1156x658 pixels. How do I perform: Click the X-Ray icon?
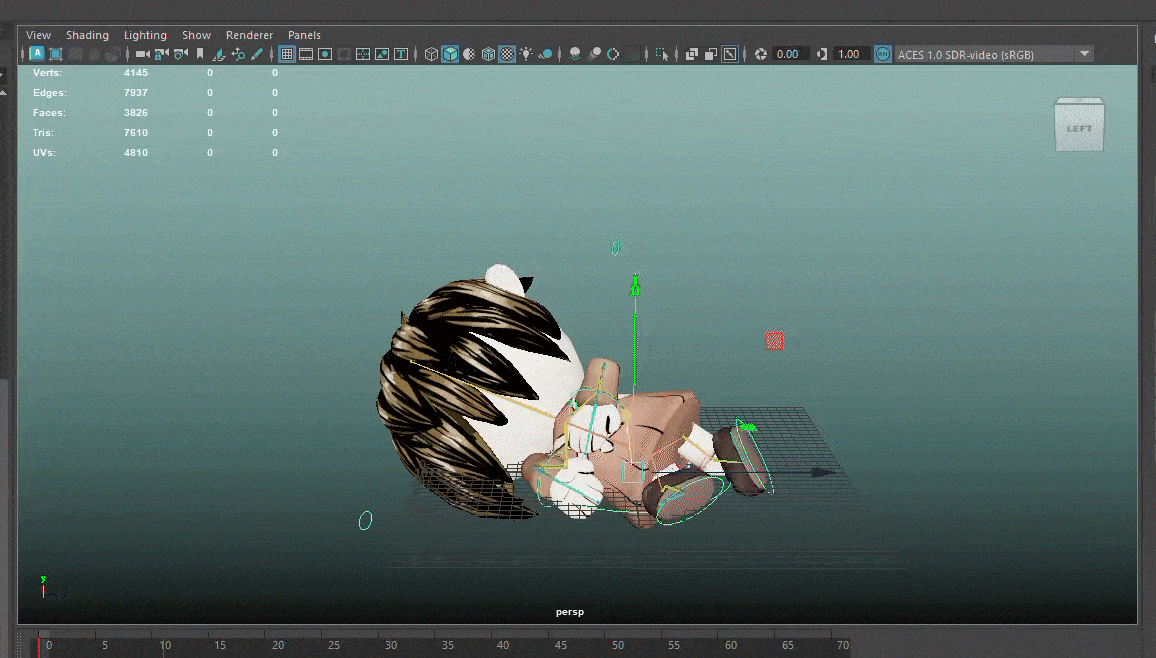tap(692, 54)
